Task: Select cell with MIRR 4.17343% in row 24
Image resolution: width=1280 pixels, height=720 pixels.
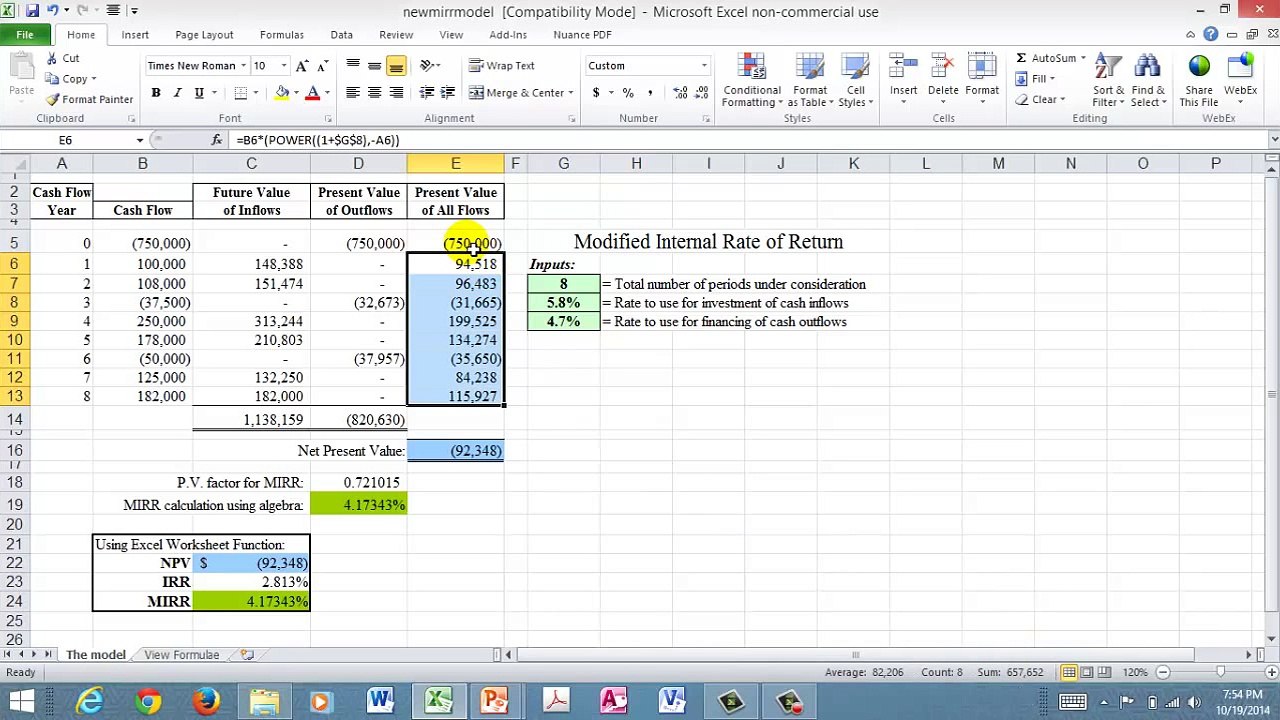Action: (251, 602)
